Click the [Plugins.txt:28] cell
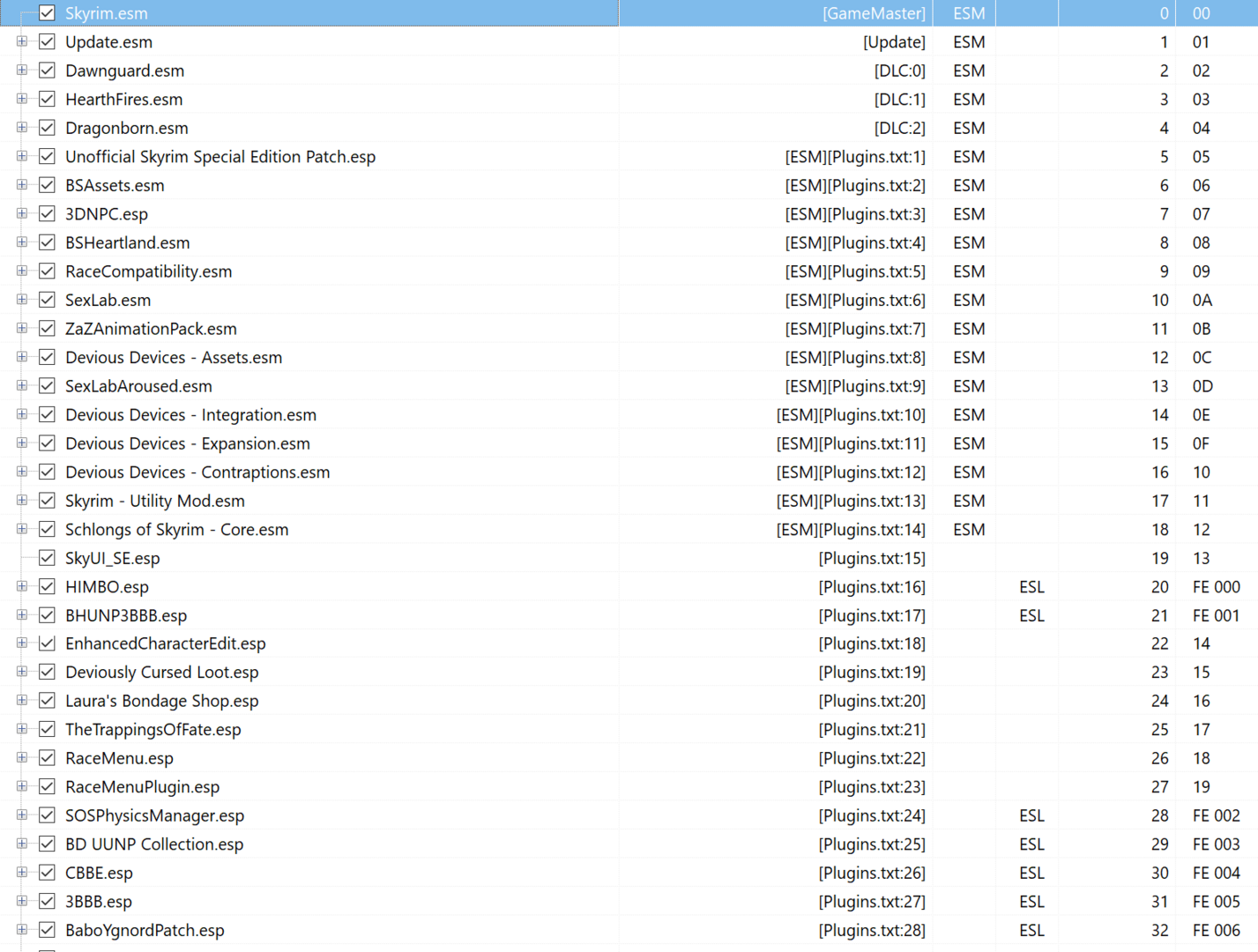The image size is (1258, 952). coord(872,930)
